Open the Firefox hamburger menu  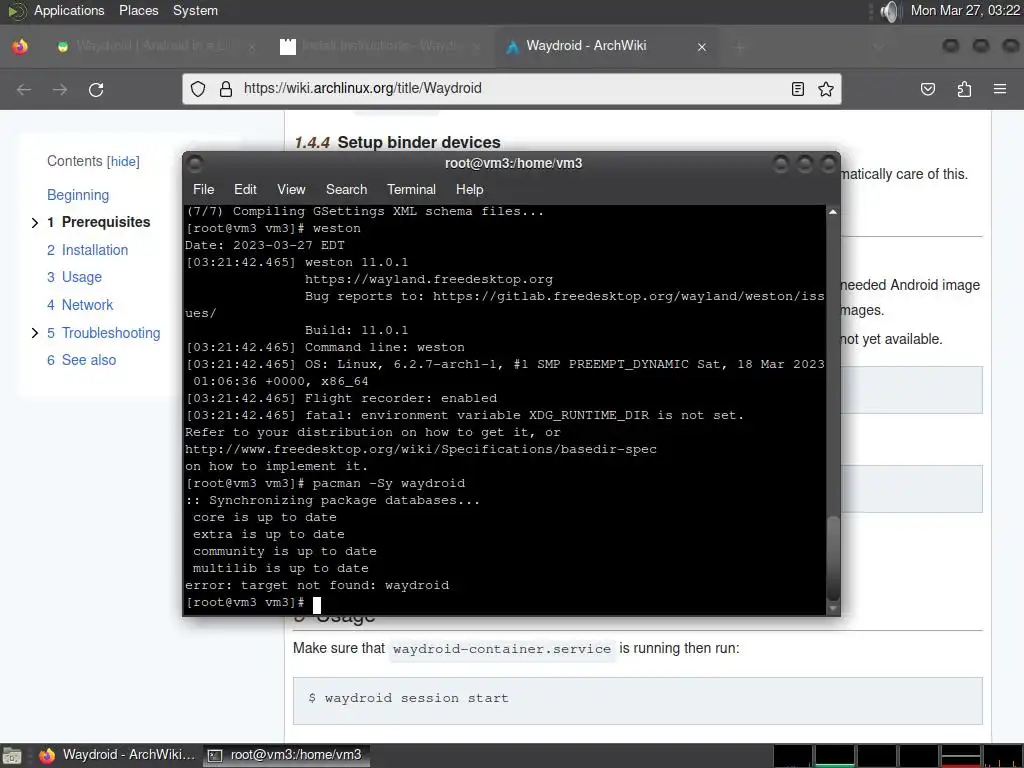pos(1000,89)
